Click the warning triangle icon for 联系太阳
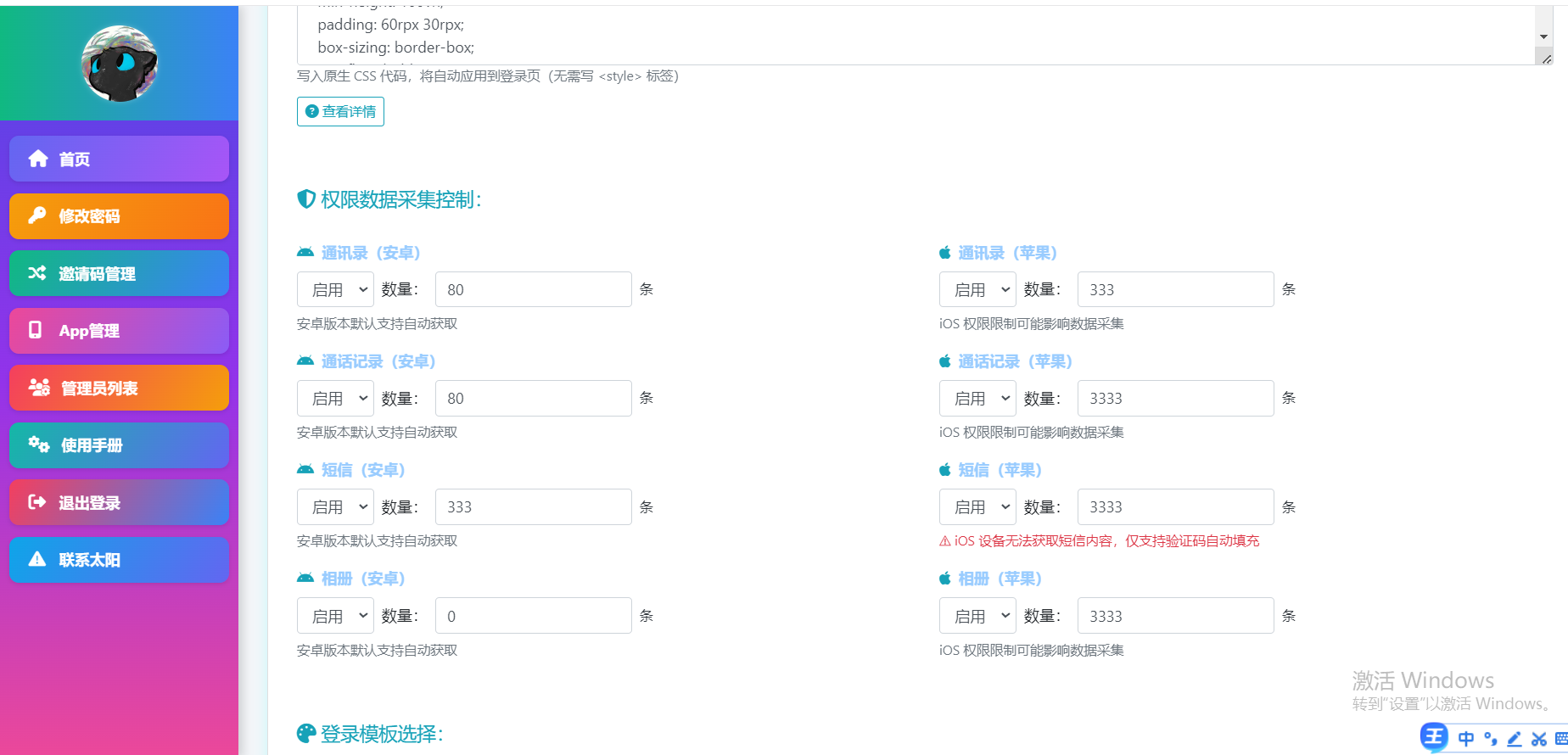1568x755 pixels. [37, 559]
